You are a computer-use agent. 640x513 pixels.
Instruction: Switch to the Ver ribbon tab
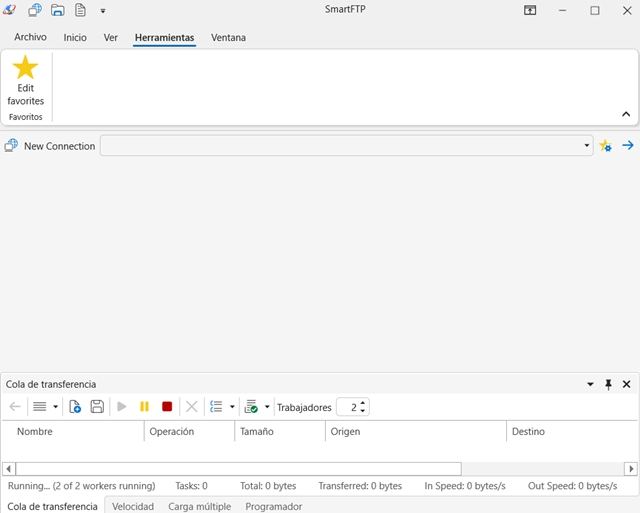pyautogui.click(x=111, y=38)
